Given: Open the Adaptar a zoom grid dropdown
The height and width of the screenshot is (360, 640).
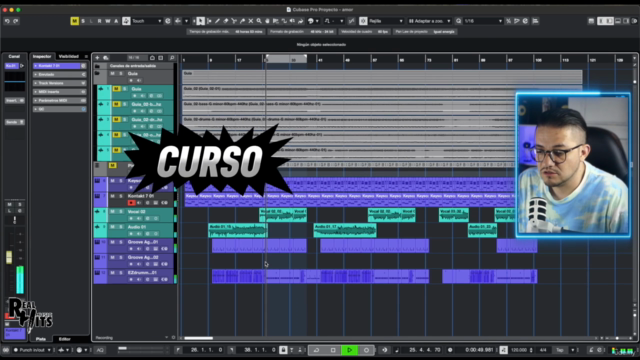Looking at the screenshot, I should pos(429,21).
